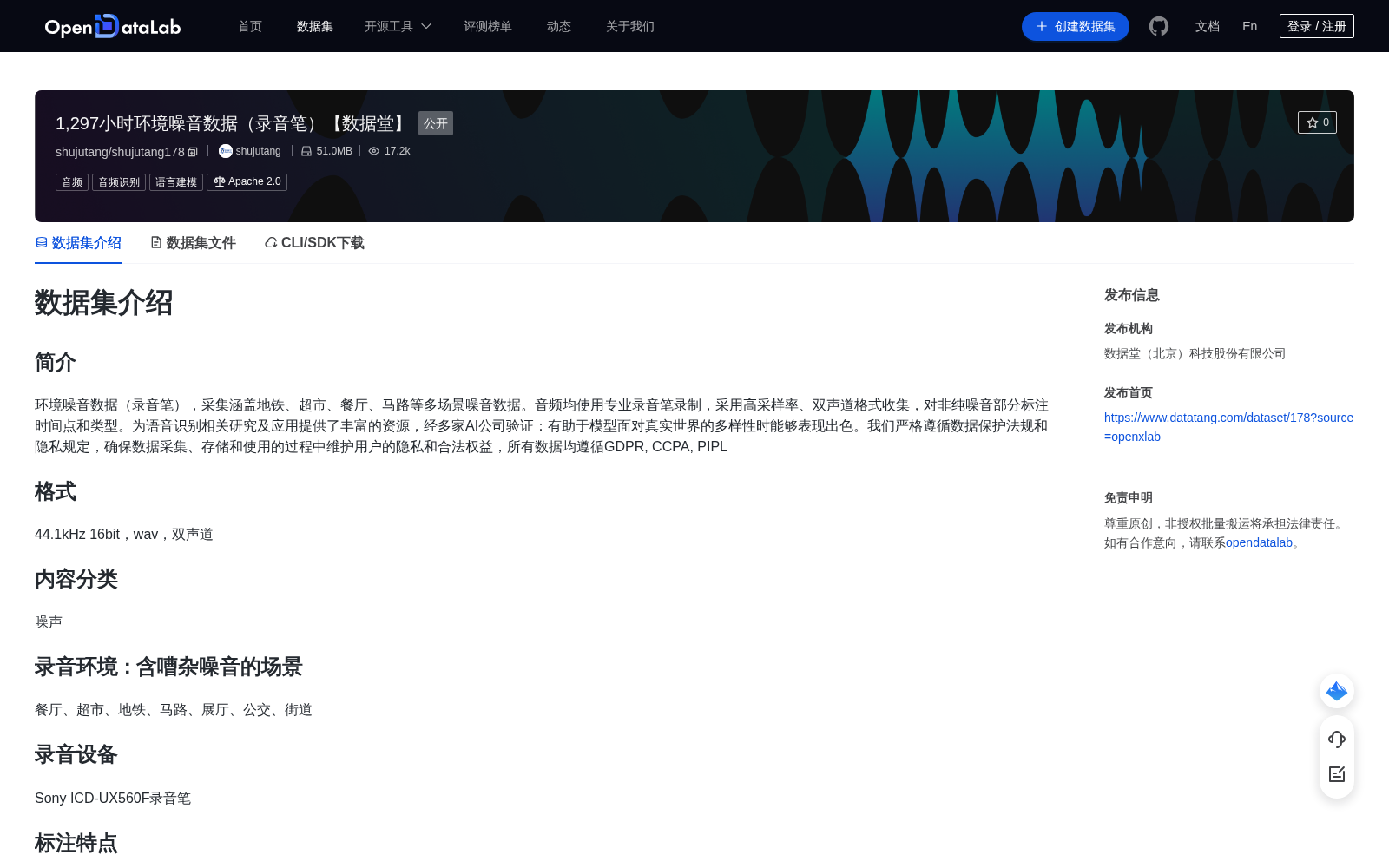The height and width of the screenshot is (868, 1389).
Task: Open the feedback edit-note icon
Action: pos(1337,774)
